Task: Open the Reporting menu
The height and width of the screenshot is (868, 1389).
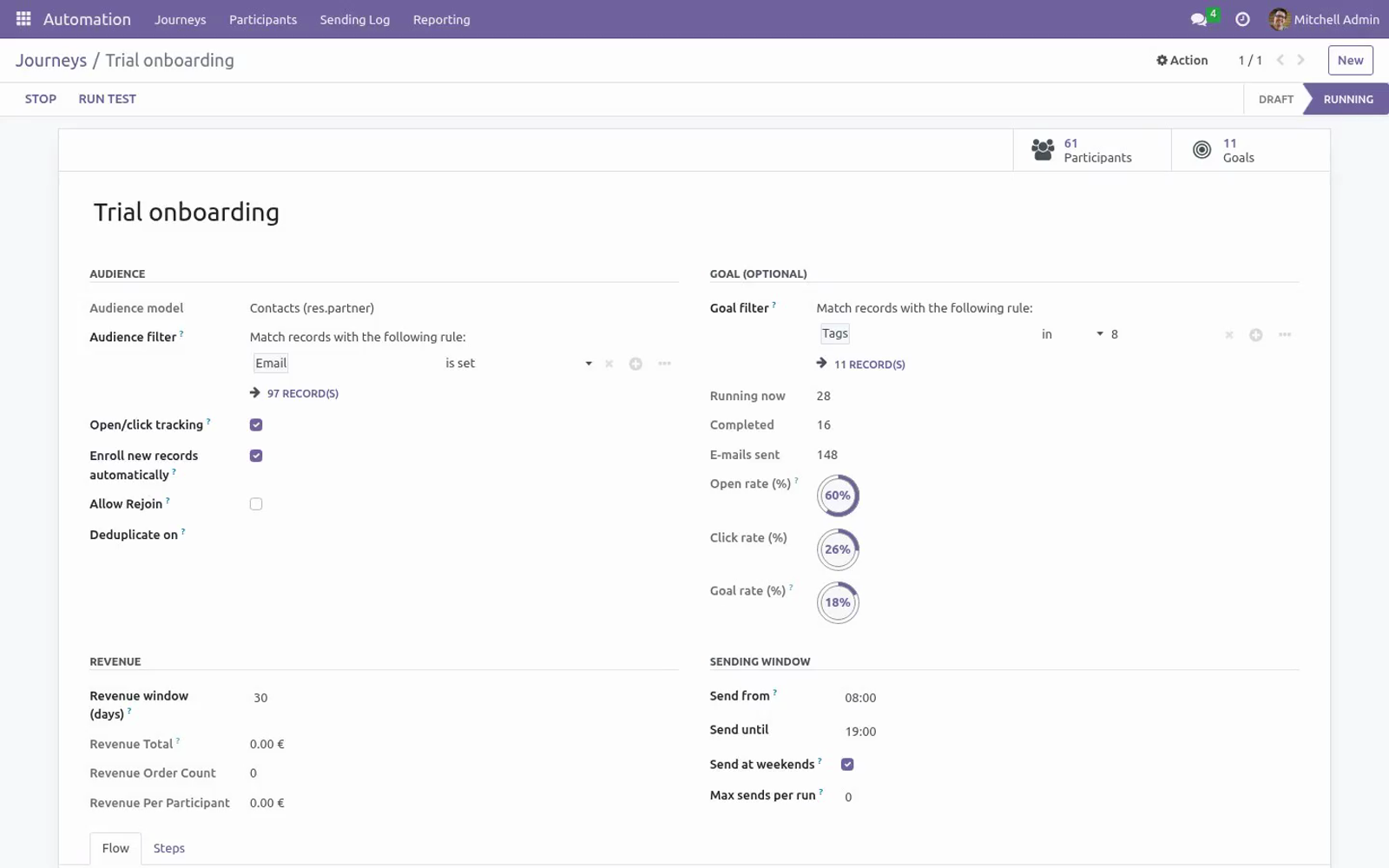Action: tap(442, 19)
